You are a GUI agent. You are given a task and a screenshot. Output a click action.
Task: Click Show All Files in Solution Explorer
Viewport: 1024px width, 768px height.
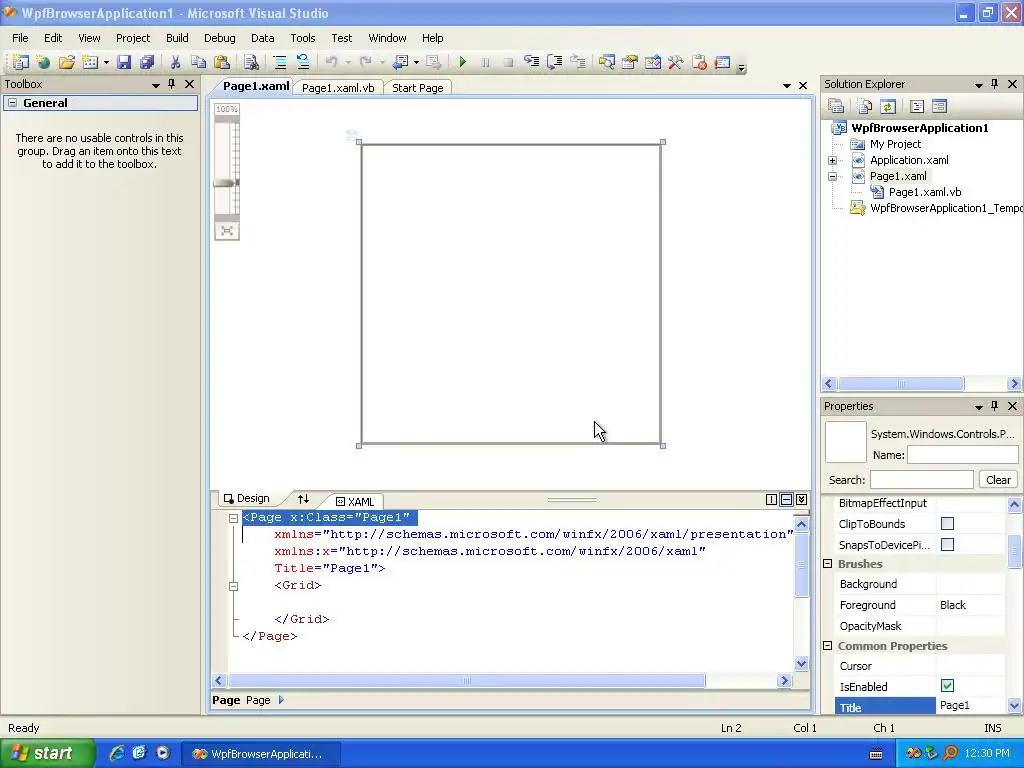pyautogui.click(x=864, y=106)
